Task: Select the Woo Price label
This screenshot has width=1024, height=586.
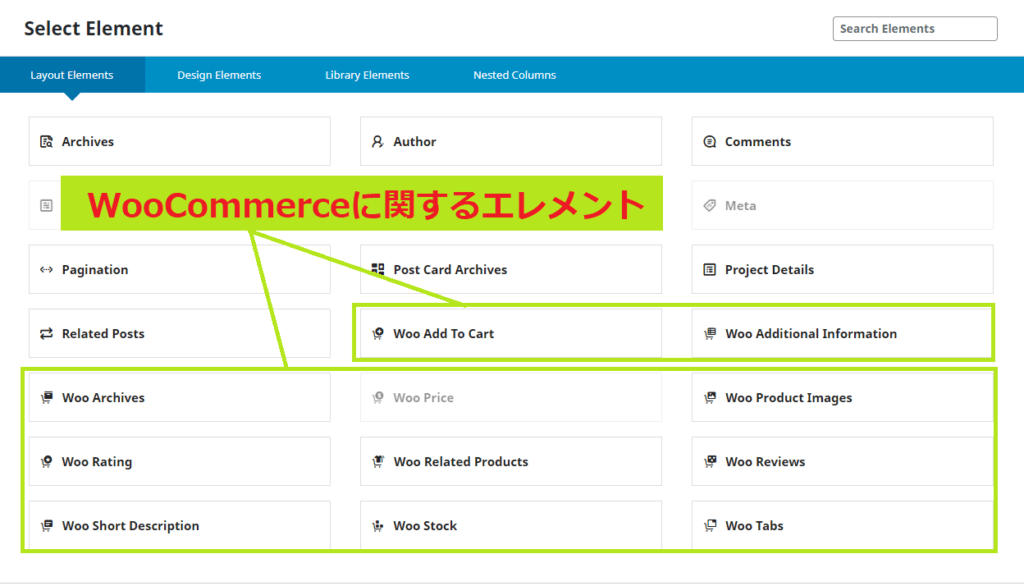Action: [x=423, y=398]
